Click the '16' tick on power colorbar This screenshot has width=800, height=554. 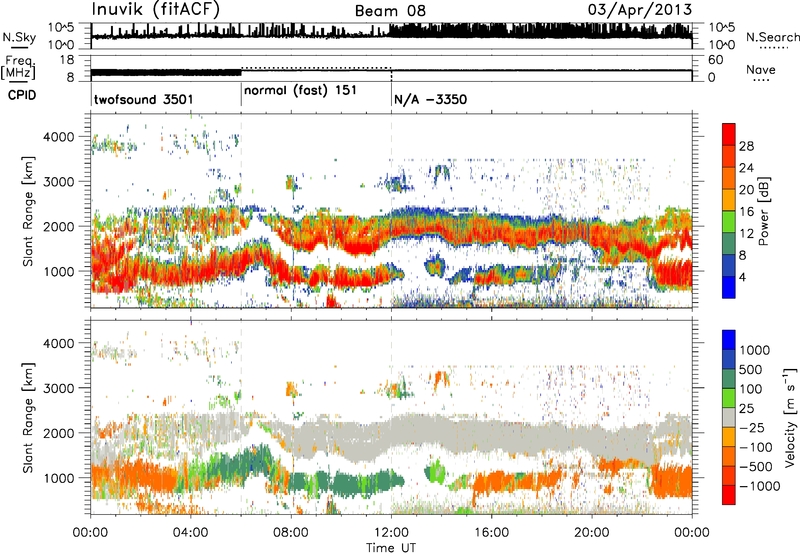point(746,212)
